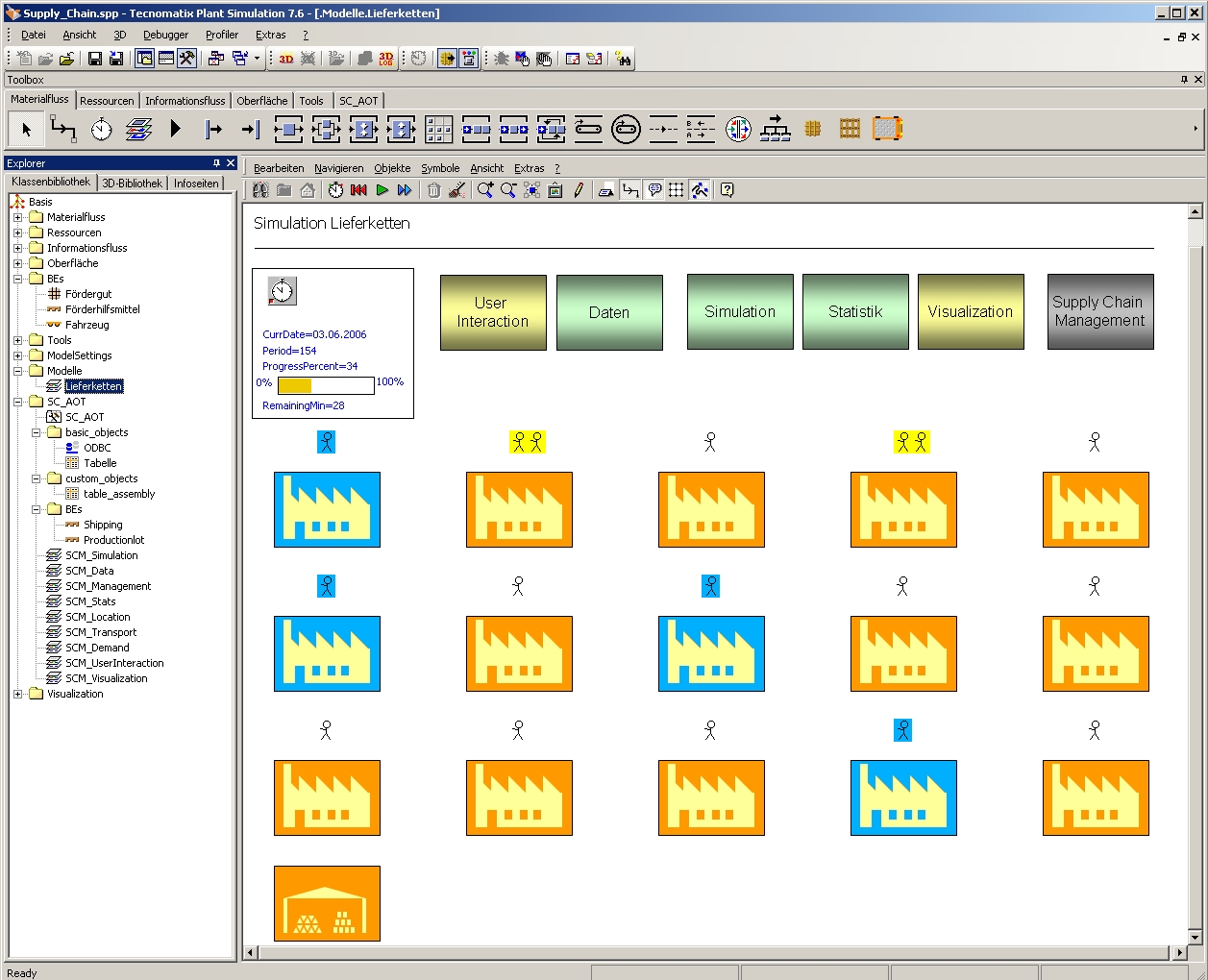1208x980 pixels.
Task: Click the User Interaction block
Action: (492, 312)
